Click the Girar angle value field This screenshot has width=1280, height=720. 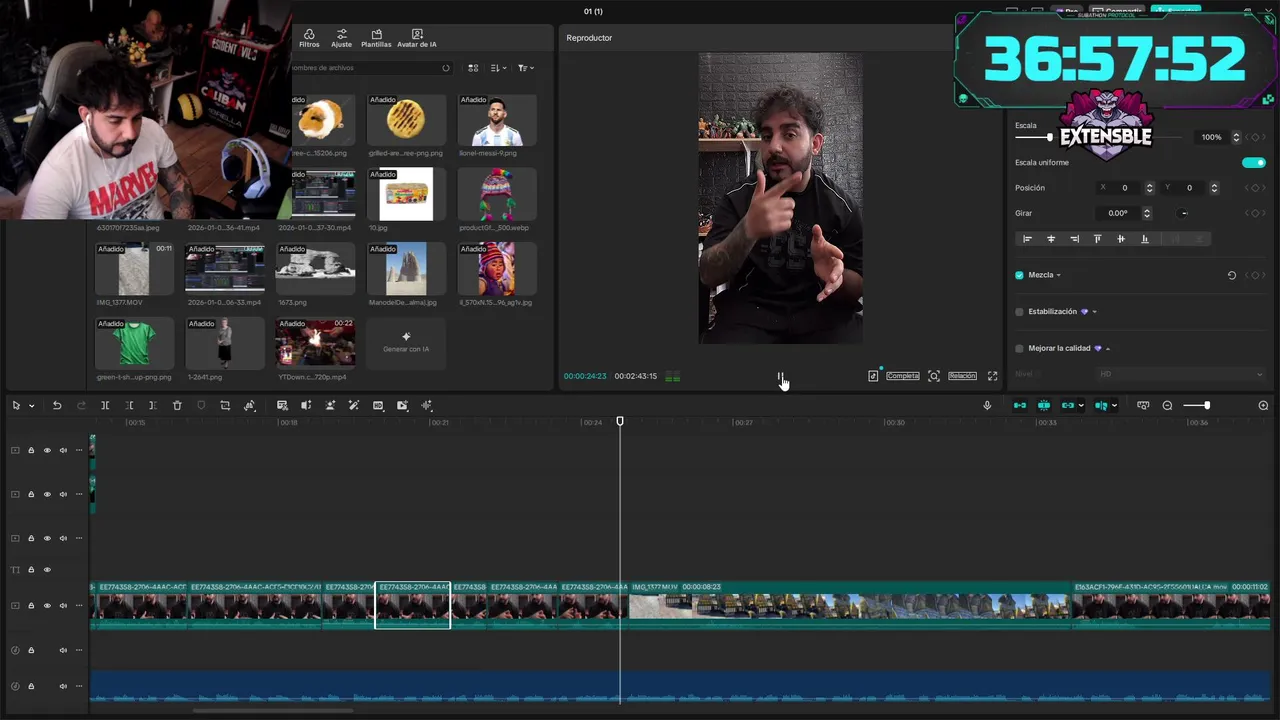tap(1118, 213)
